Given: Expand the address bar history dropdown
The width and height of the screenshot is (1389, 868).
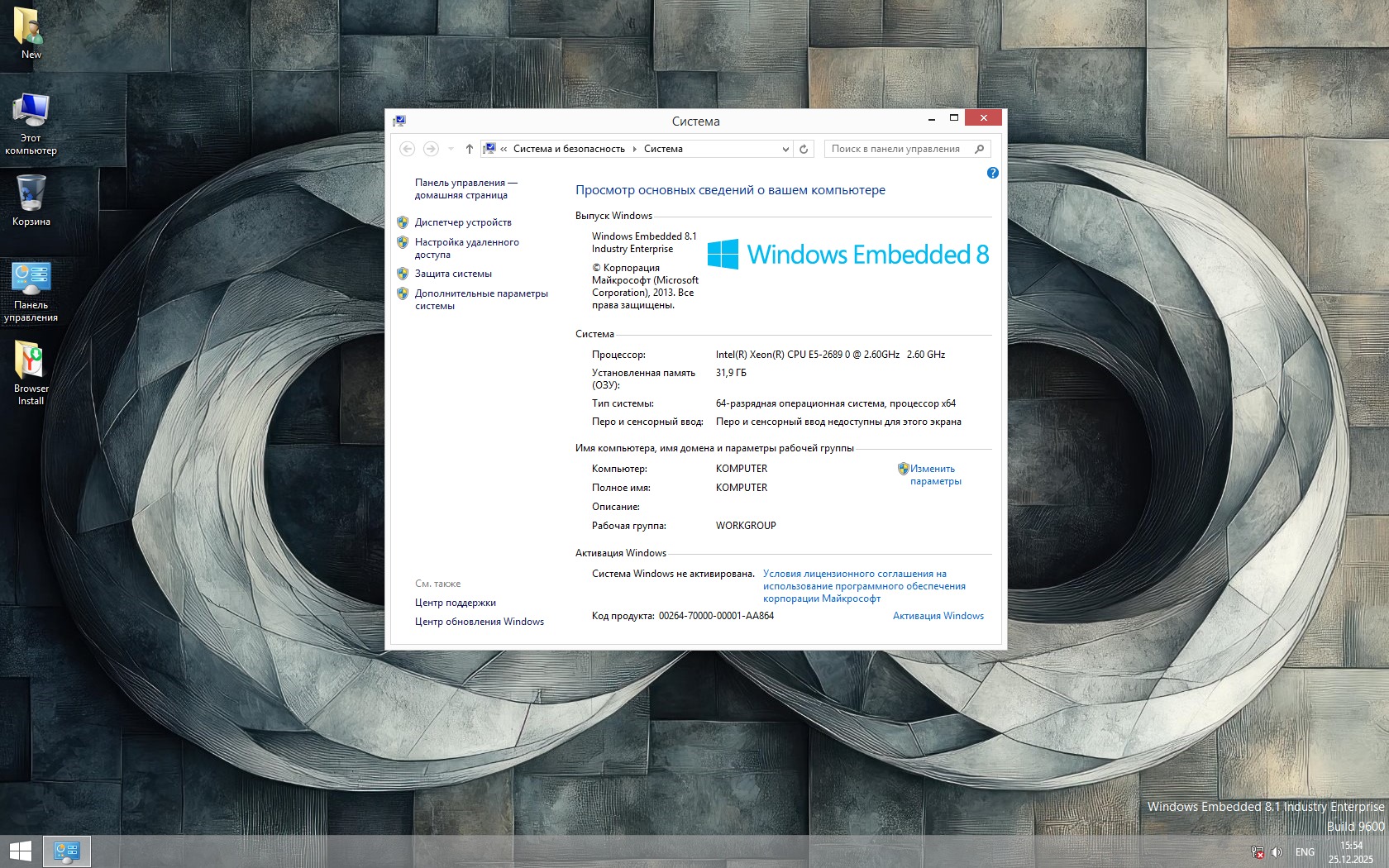Looking at the screenshot, I should [x=785, y=149].
